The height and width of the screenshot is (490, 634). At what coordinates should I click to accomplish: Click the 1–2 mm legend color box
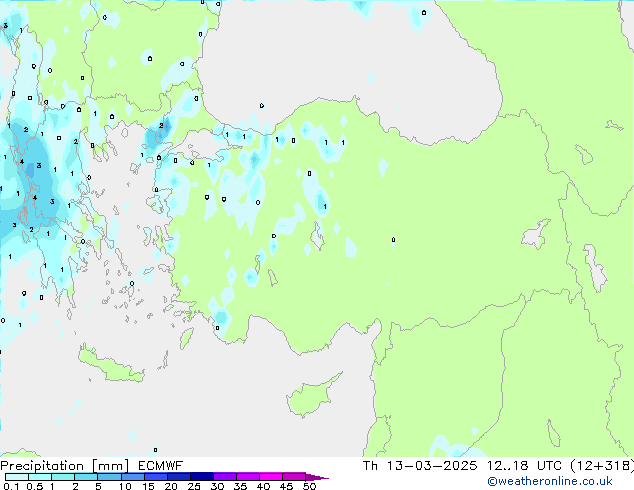[63, 477]
